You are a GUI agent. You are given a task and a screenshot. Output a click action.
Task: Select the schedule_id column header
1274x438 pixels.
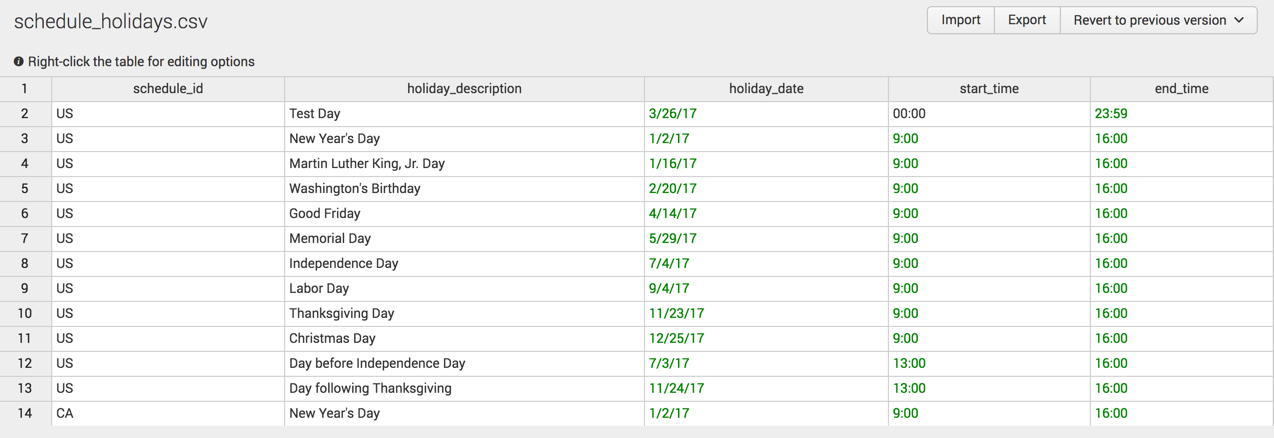point(168,89)
